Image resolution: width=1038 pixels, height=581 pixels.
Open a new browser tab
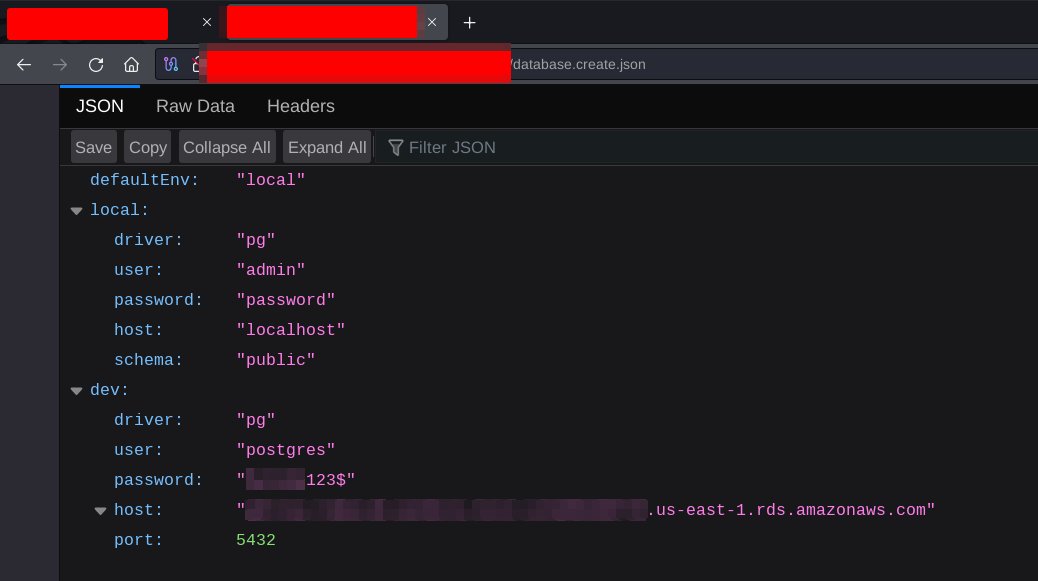point(469,22)
